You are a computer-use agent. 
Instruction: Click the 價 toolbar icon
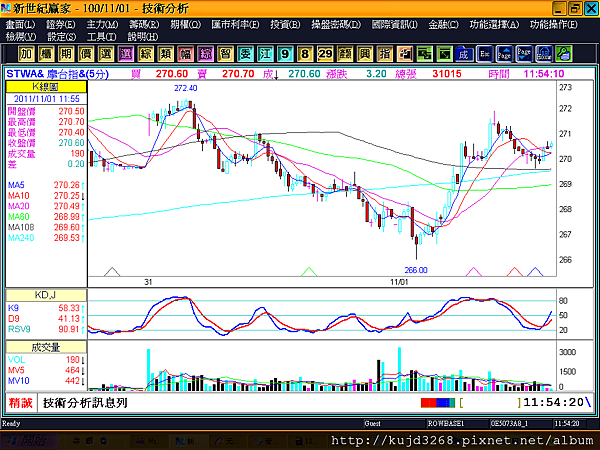pos(86,54)
